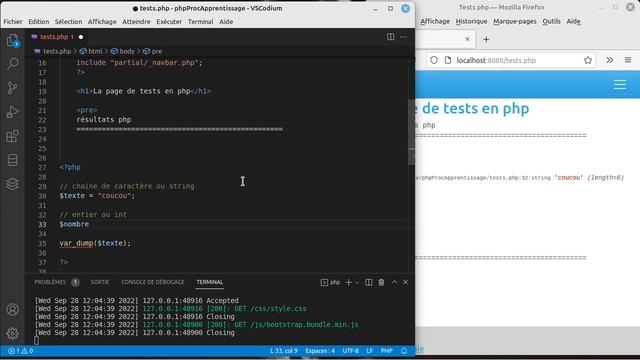
Task: Open the terminal launch profile dropdown arrow
Action: [357, 282]
